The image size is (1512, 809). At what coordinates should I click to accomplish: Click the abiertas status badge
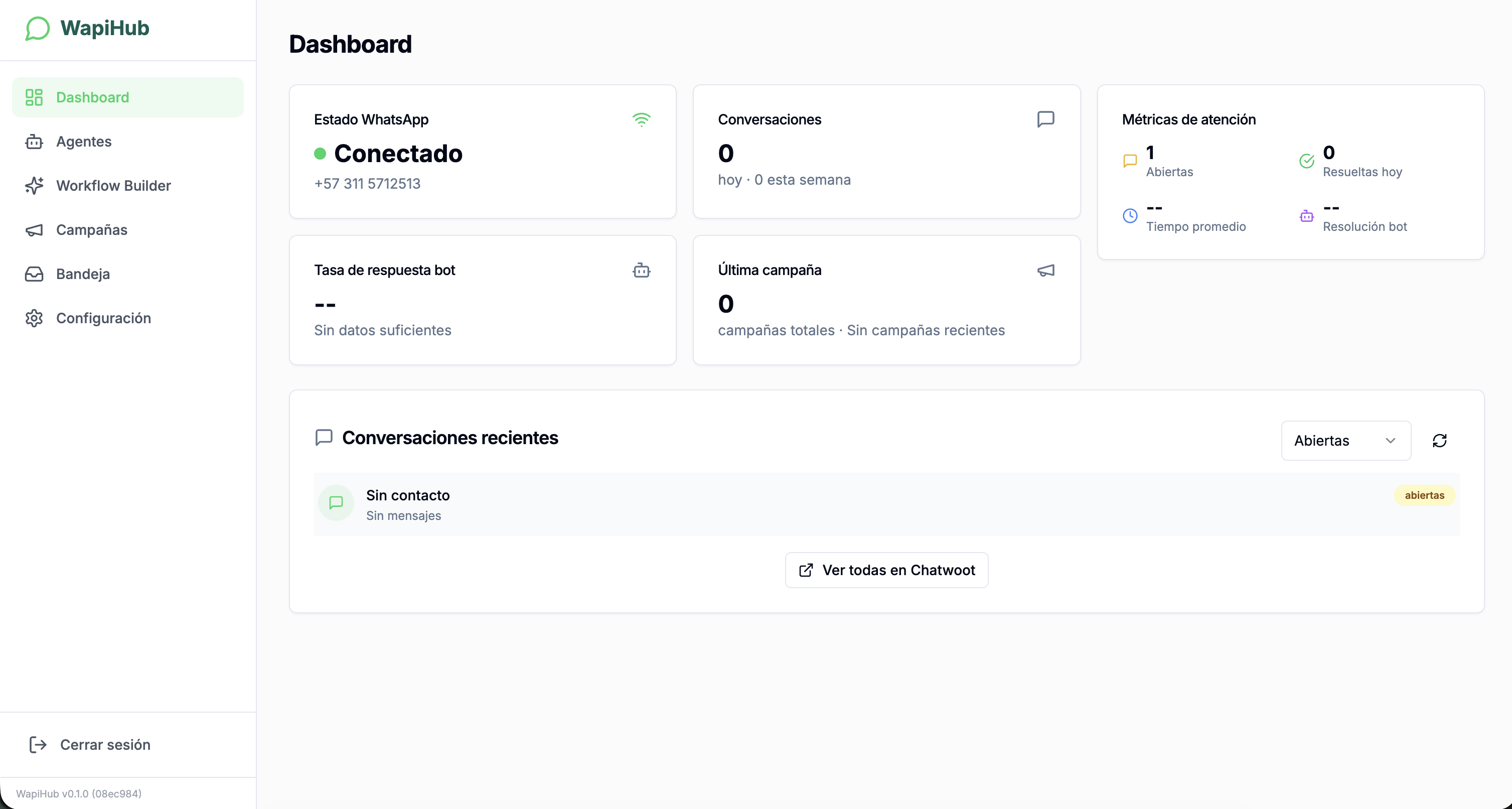pyautogui.click(x=1425, y=495)
